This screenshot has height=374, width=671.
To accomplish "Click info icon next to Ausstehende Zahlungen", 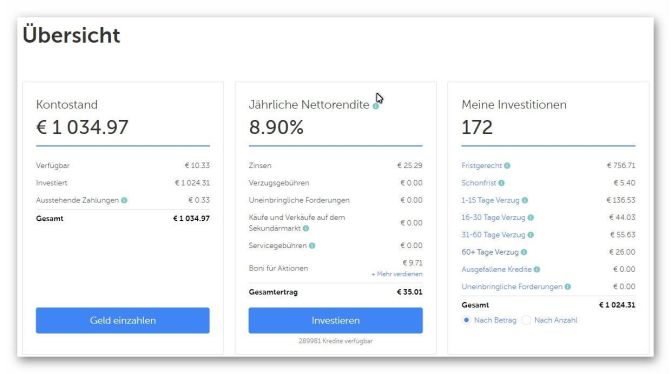I will (x=124, y=200).
